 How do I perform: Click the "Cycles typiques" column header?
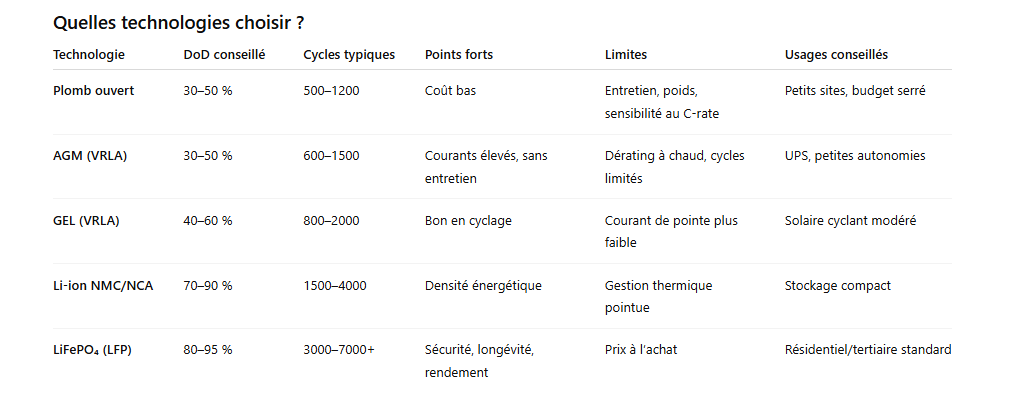coord(349,55)
